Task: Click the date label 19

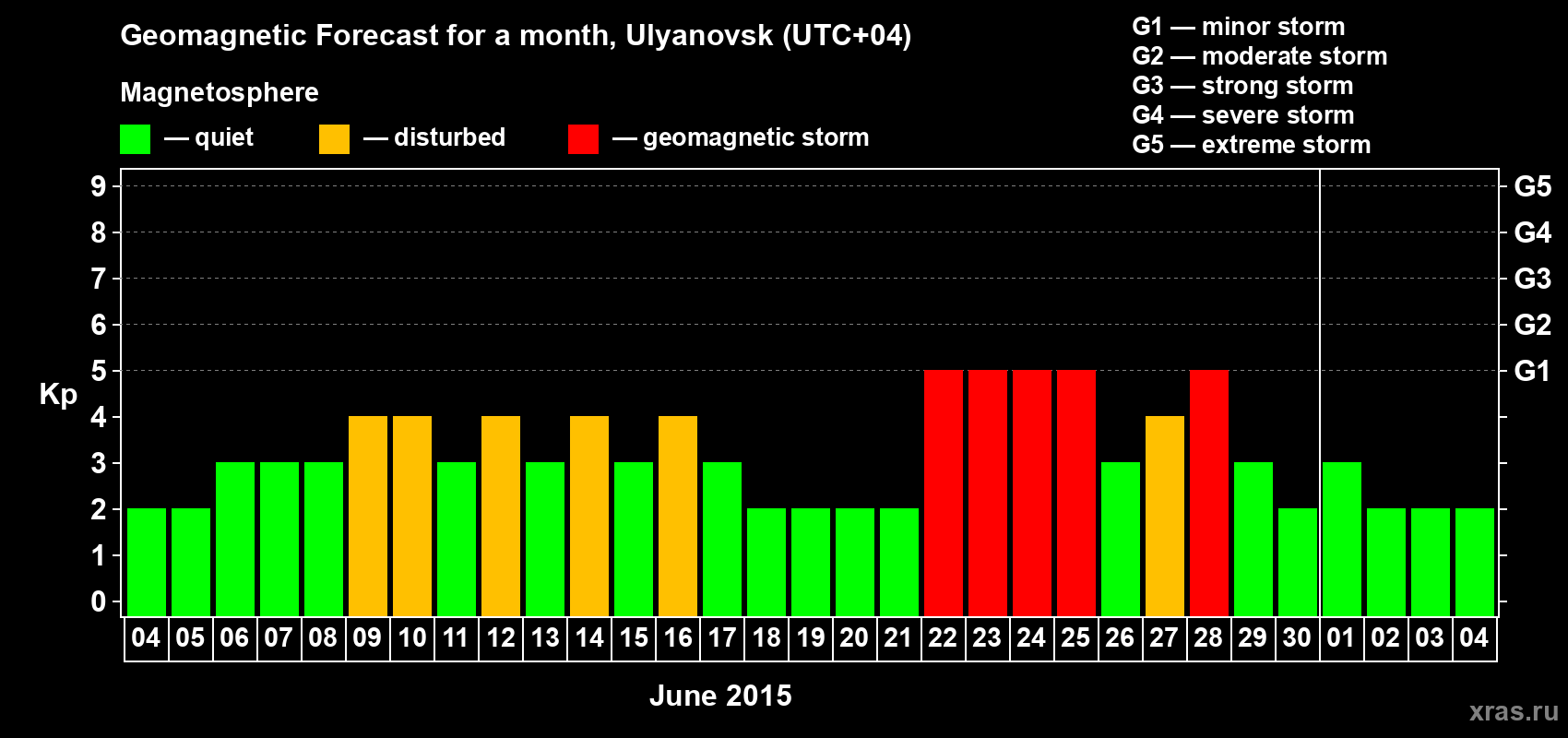Action: (x=810, y=638)
